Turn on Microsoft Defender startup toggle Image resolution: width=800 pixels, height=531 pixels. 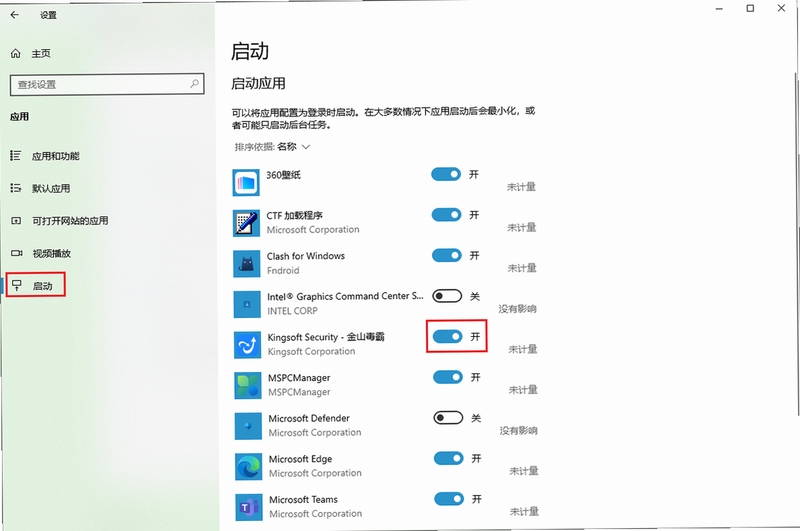(x=448, y=418)
